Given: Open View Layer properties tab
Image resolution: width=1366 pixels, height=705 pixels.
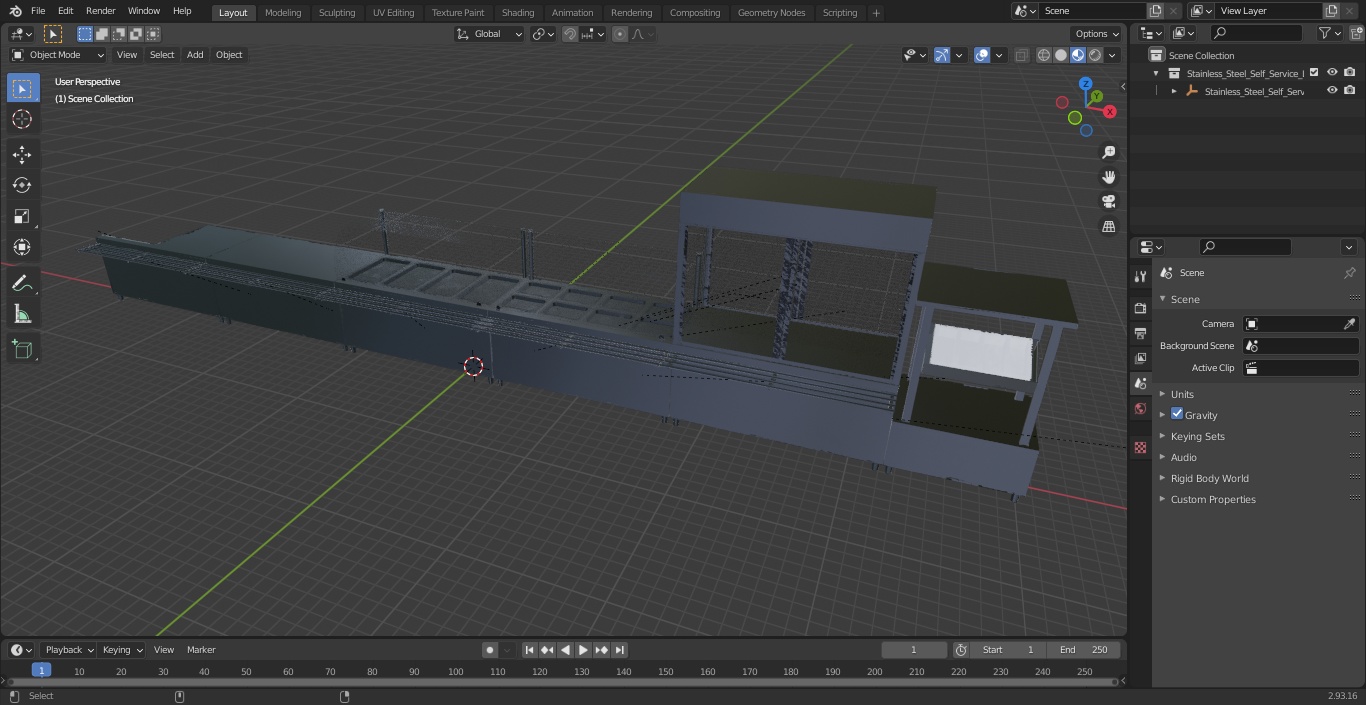Looking at the screenshot, I should (x=1140, y=358).
